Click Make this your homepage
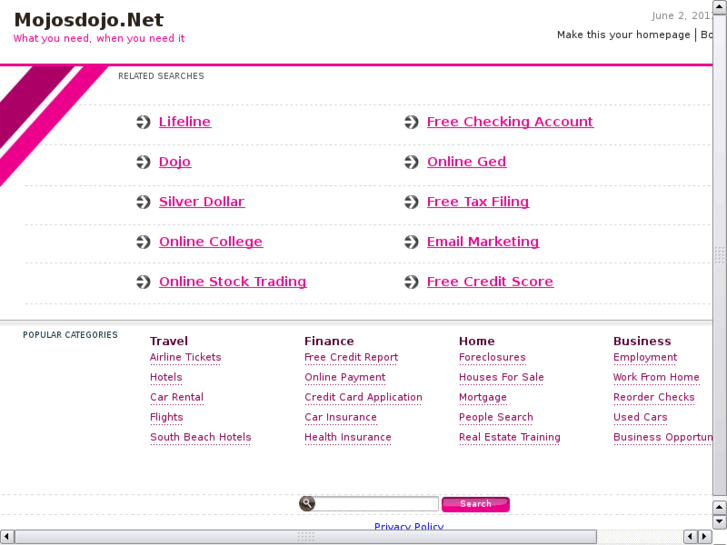Viewport: 727px width, 545px height. pos(623,35)
